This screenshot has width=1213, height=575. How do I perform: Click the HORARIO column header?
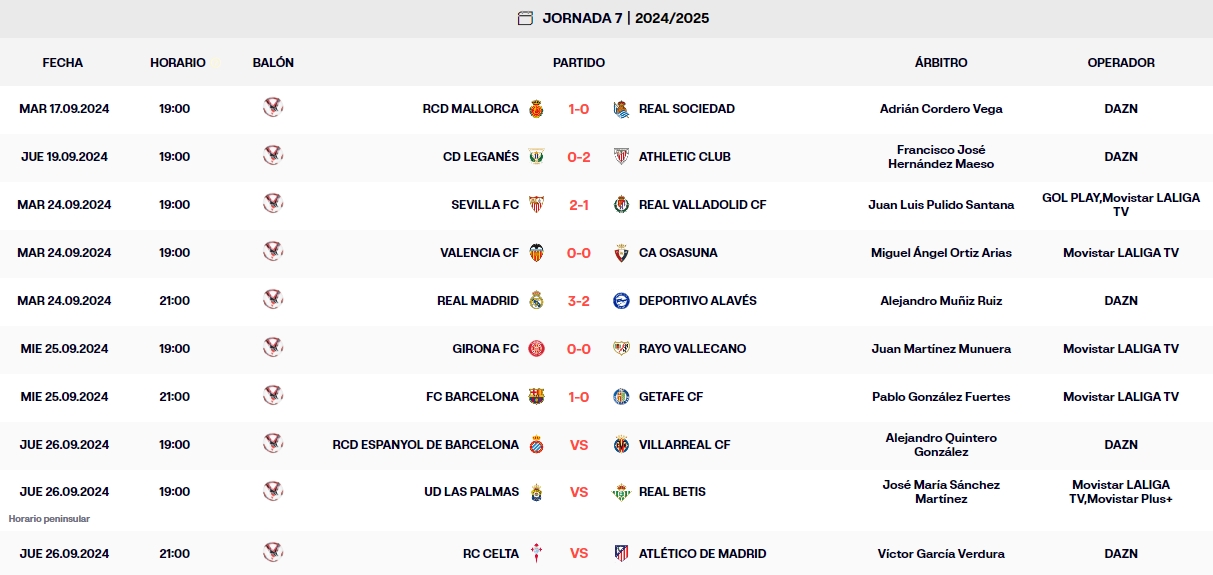point(178,63)
